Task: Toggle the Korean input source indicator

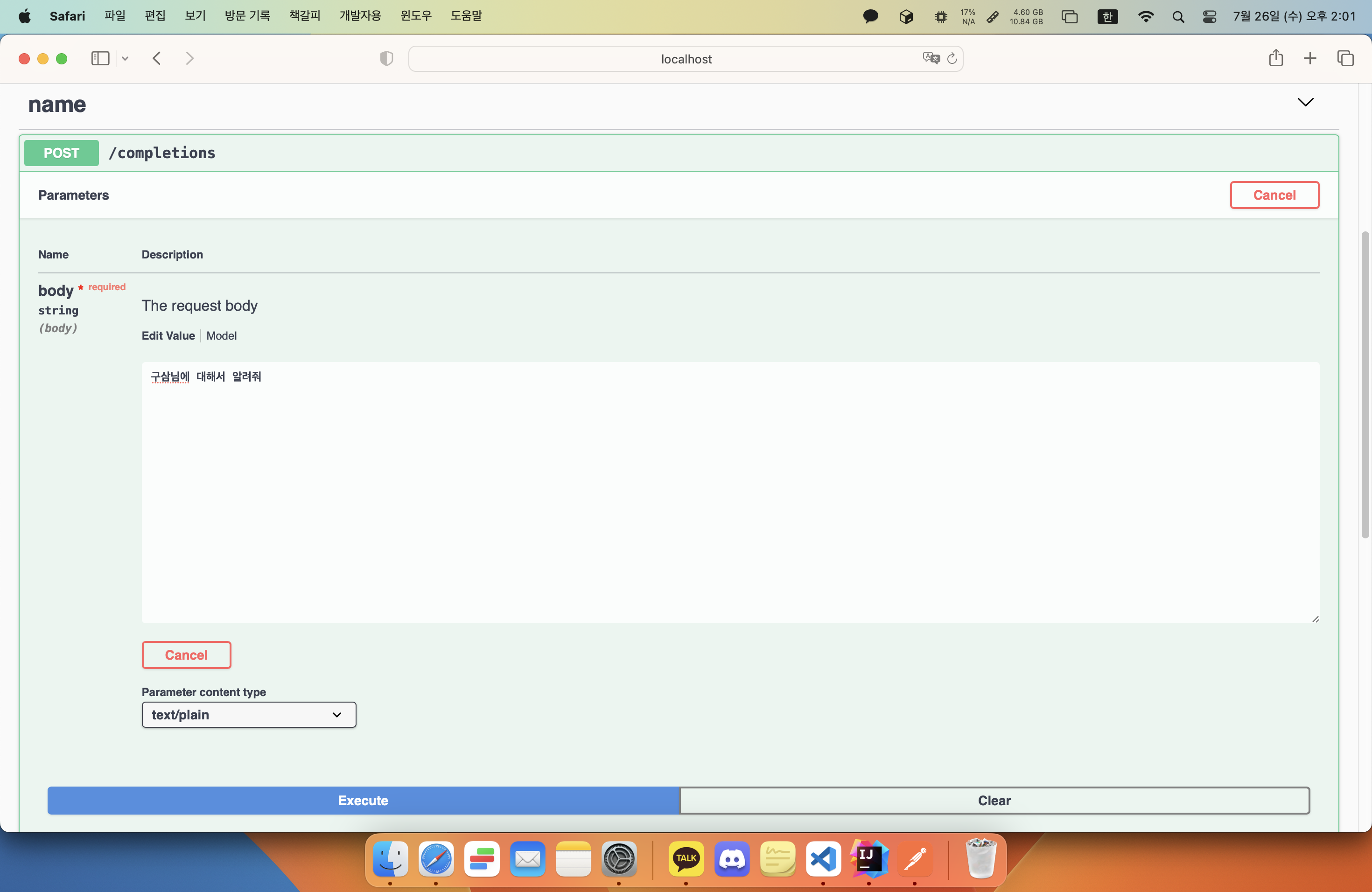Action: [1107, 17]
